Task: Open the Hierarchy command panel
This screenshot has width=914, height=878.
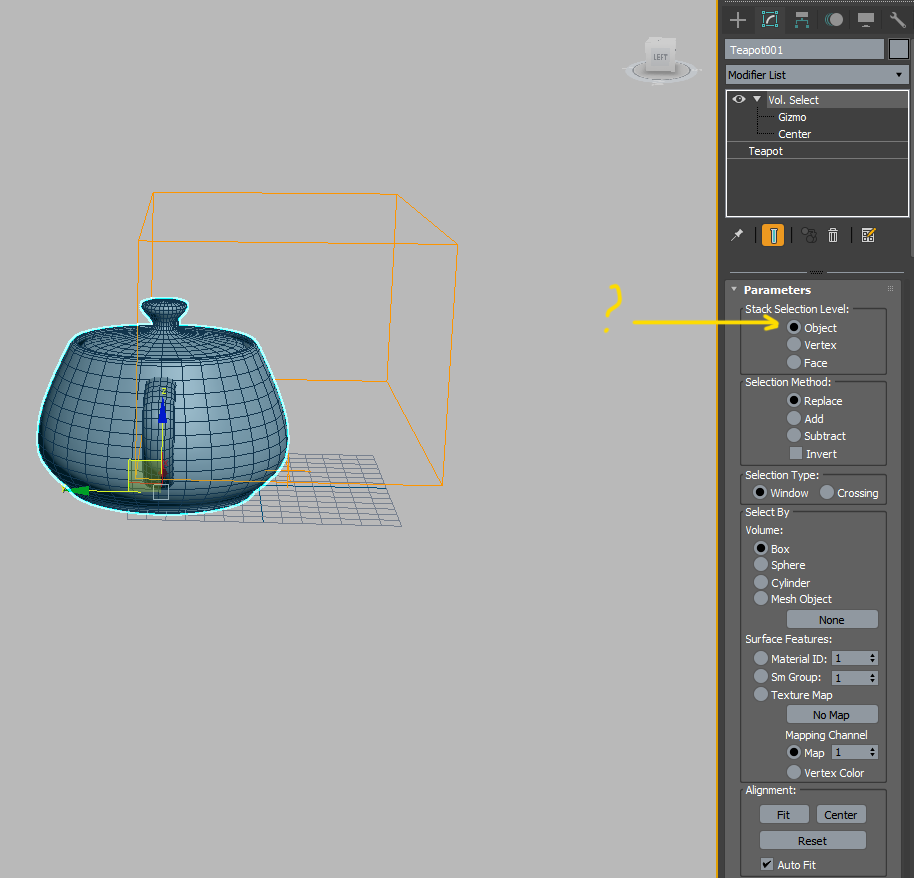Action: [801, 19]
